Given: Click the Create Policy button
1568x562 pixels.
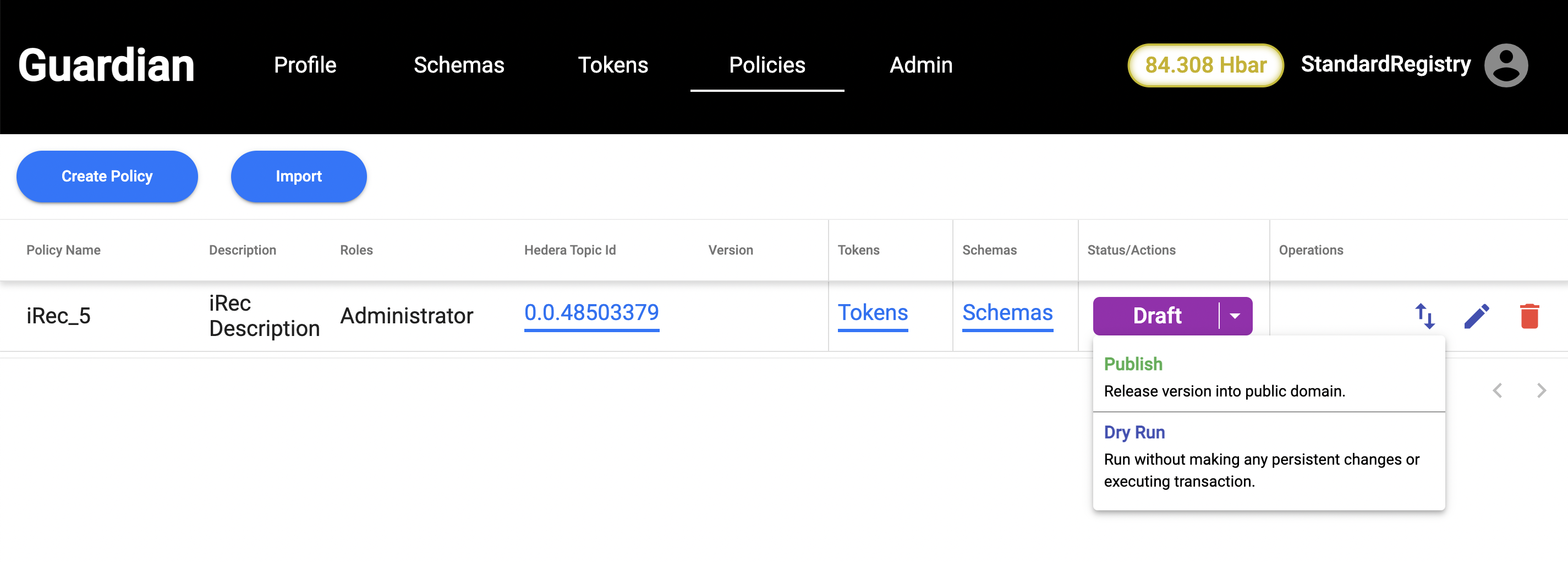Looking at the screenshot, I should pyautogui.click(x=107, y=177).
